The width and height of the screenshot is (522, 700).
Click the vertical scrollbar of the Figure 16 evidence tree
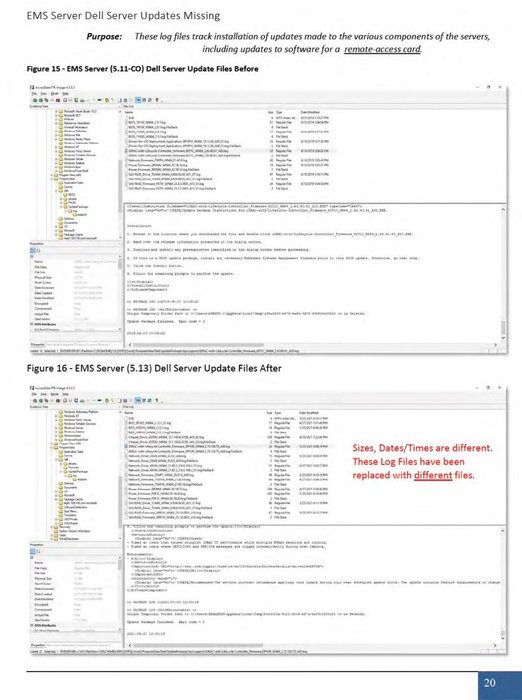(121, 475)
